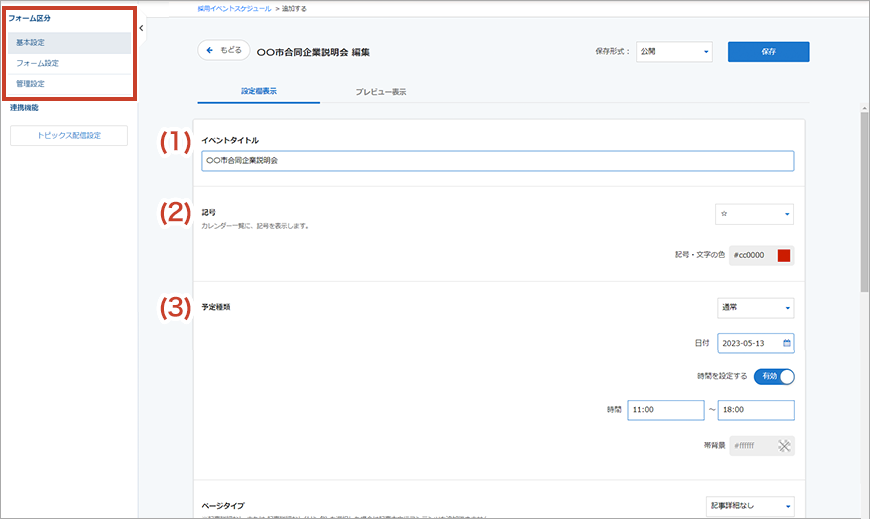Click the イベントタイトル input field
The image size is (870, 519).
point(497,161)
